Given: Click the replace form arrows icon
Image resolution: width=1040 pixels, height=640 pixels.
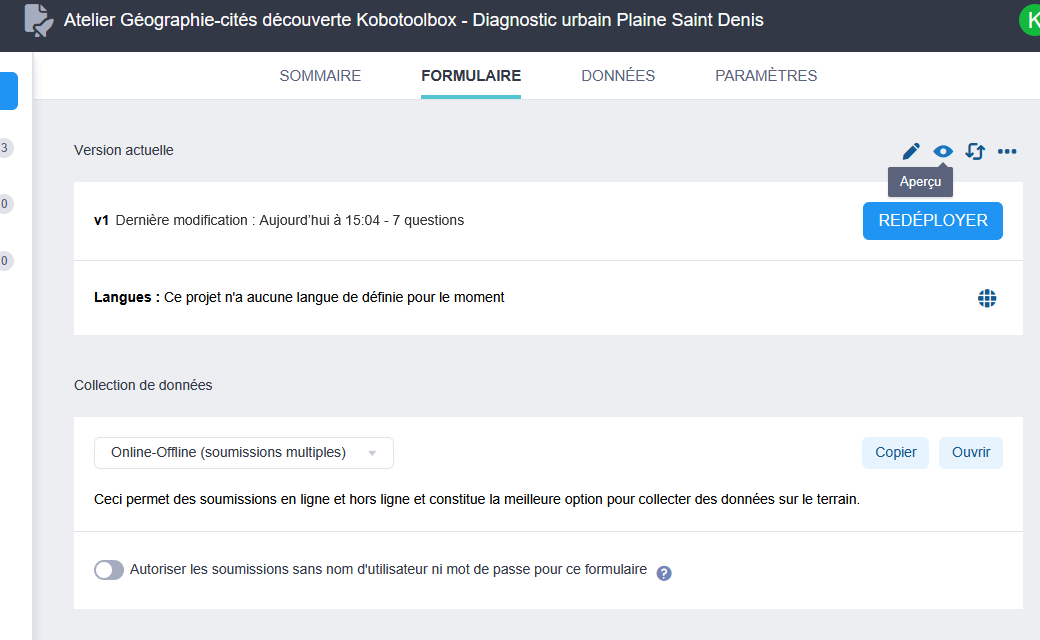Looking at the screenshot, I should (975, 151).
